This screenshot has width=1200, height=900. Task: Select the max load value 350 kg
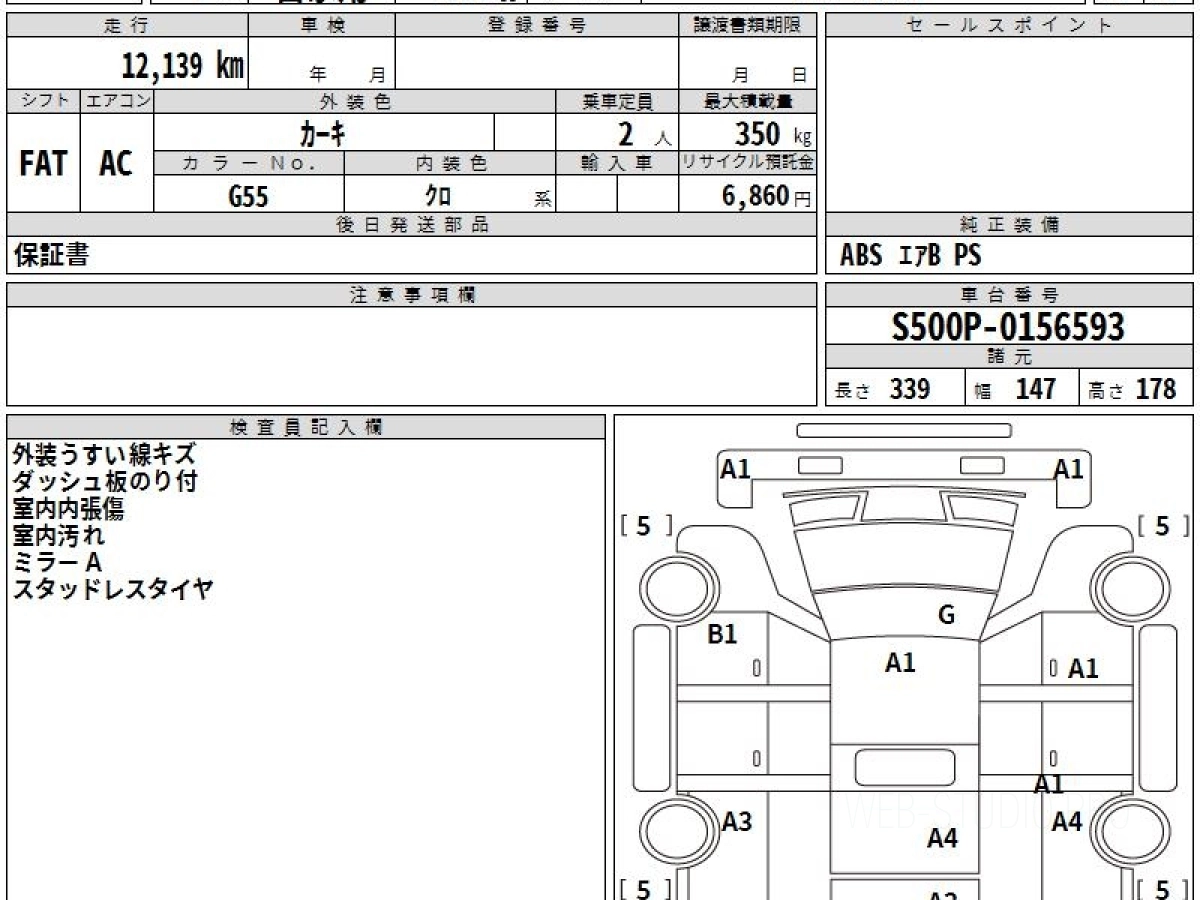coord(772,134)
